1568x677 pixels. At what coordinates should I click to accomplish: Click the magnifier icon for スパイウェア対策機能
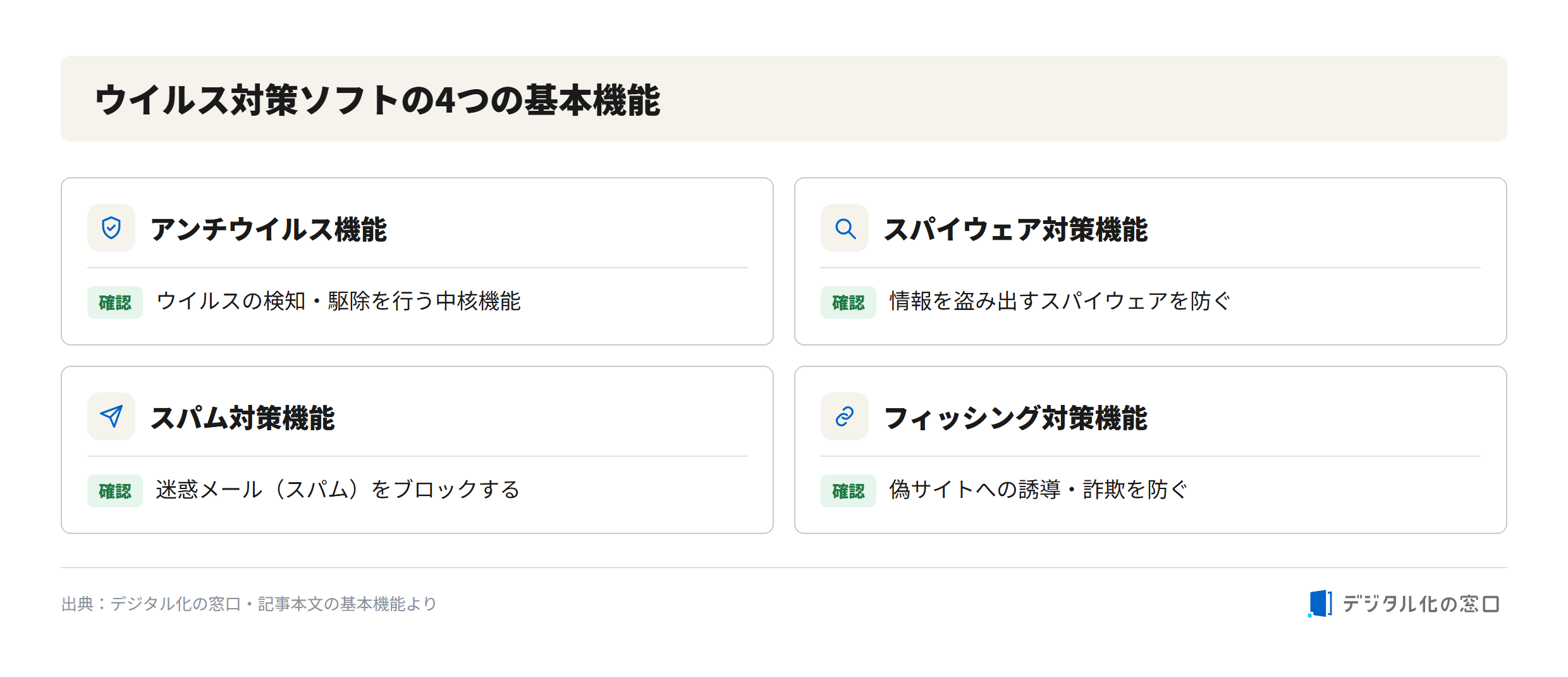pos(845,228)
